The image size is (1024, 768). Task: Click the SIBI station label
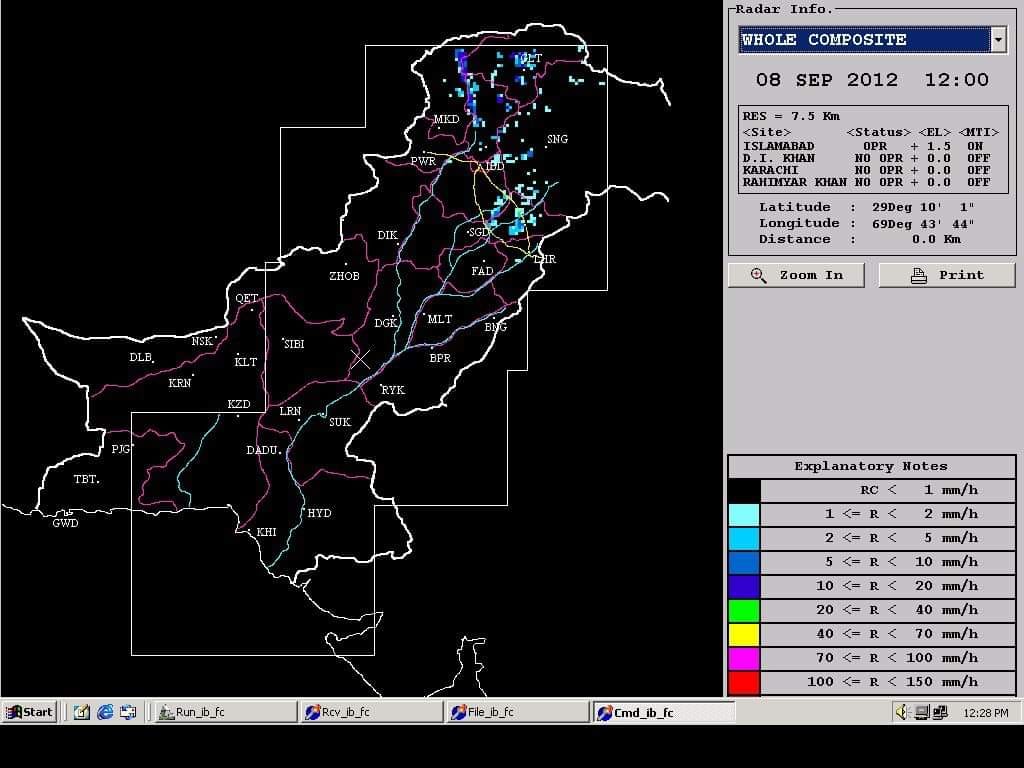(x=295, y=344)
